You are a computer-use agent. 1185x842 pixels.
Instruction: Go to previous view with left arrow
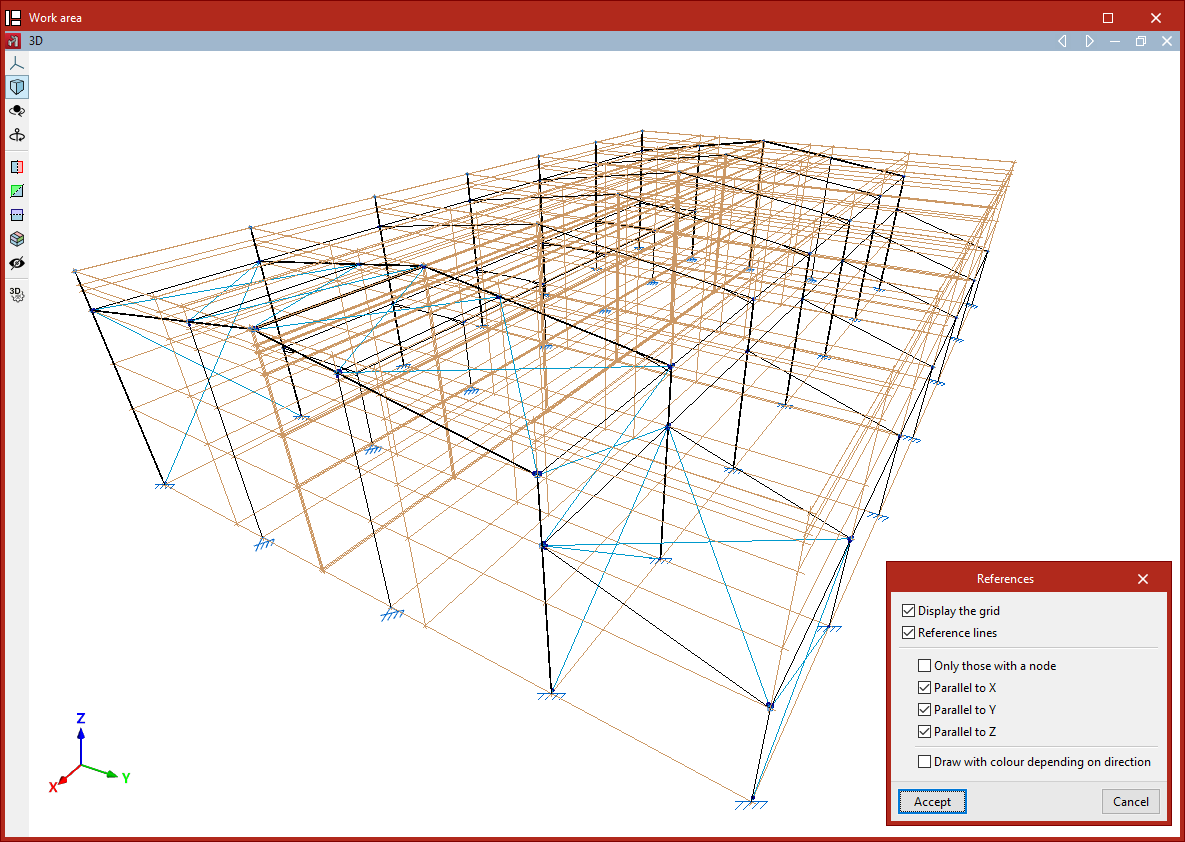click(x=1062, y=41)
